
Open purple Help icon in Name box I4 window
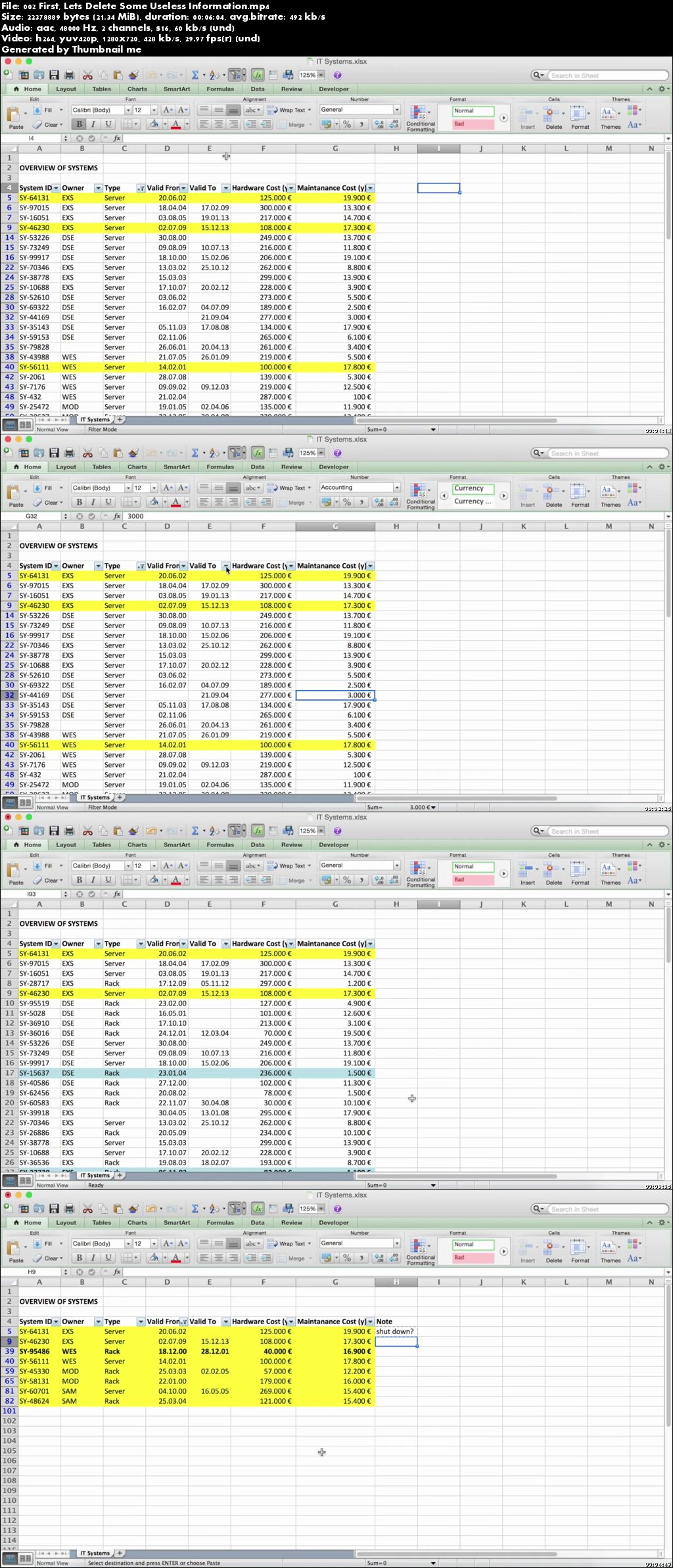(338, 76)
